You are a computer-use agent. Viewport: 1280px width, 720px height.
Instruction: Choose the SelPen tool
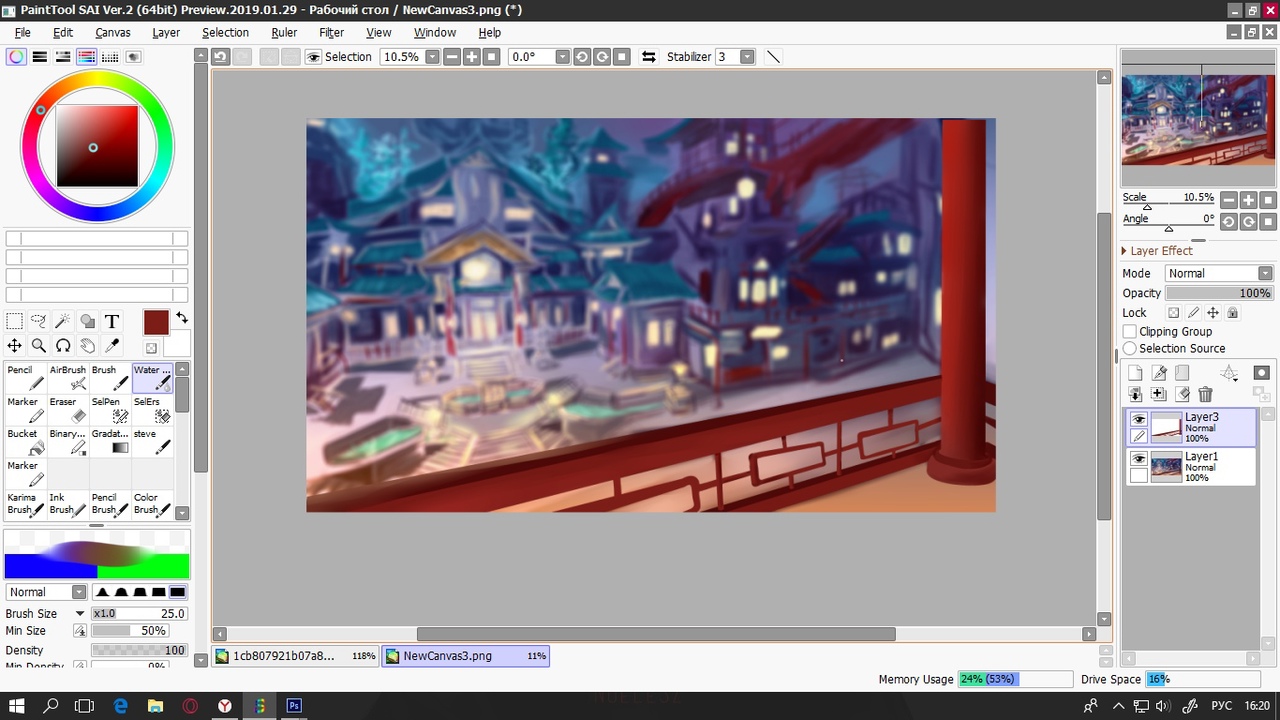click(x=110, y=410)
